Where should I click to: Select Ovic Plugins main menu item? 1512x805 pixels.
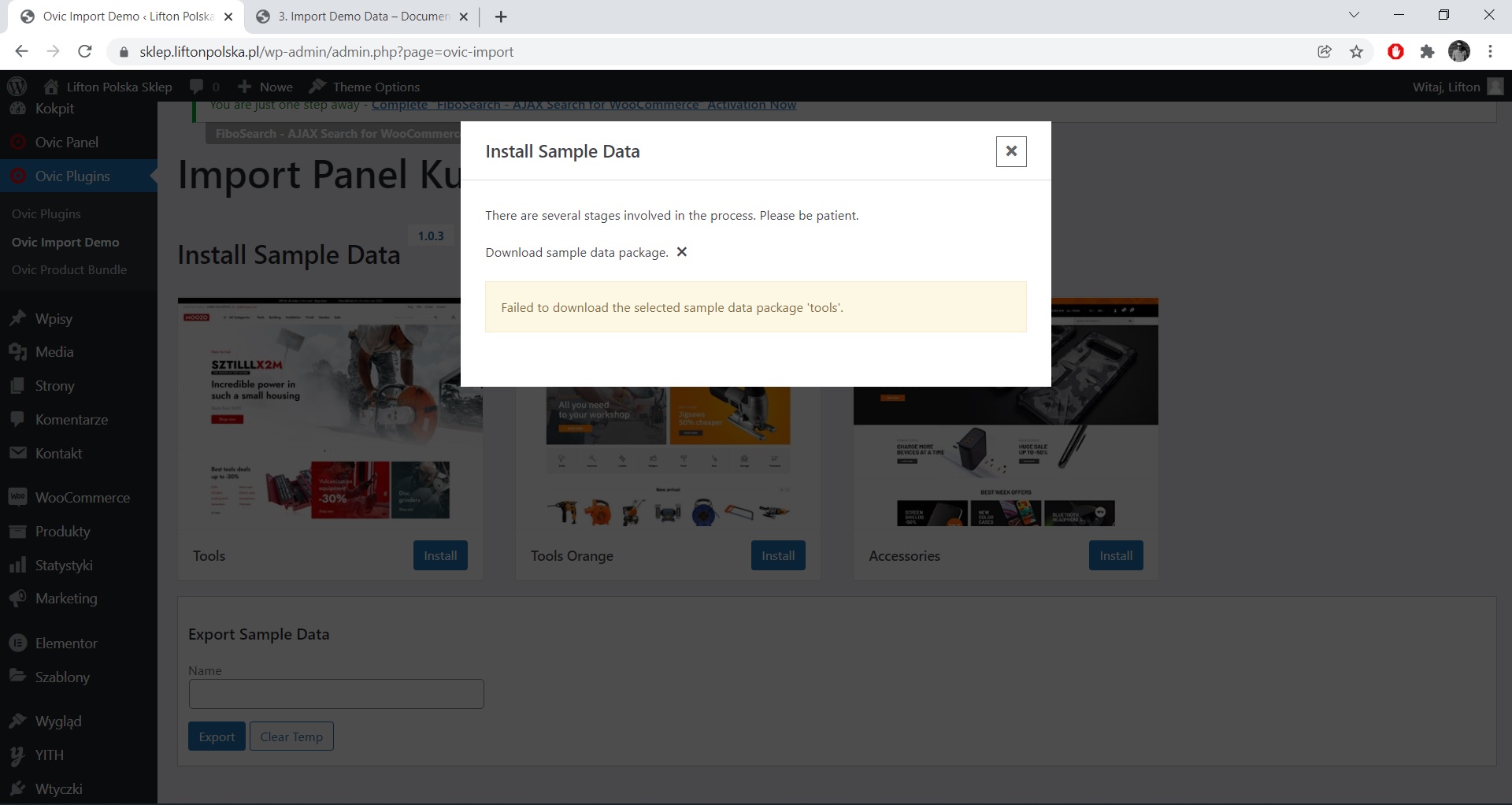click(79, 176)
